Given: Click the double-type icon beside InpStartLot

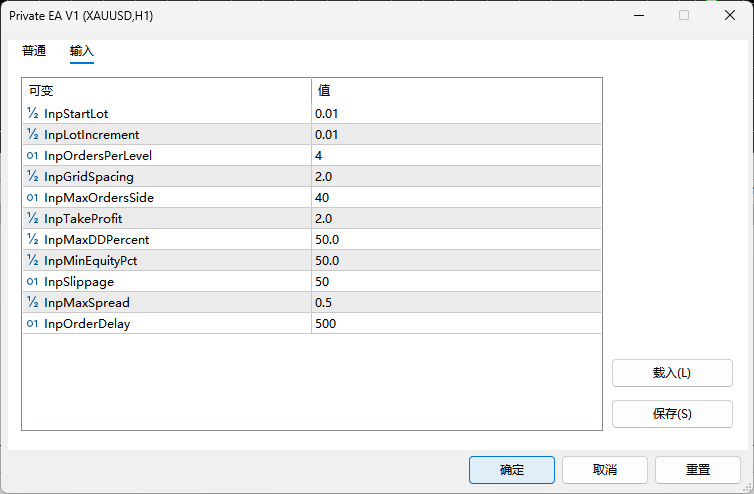Looking at the screenshot, I should point(32,114).
